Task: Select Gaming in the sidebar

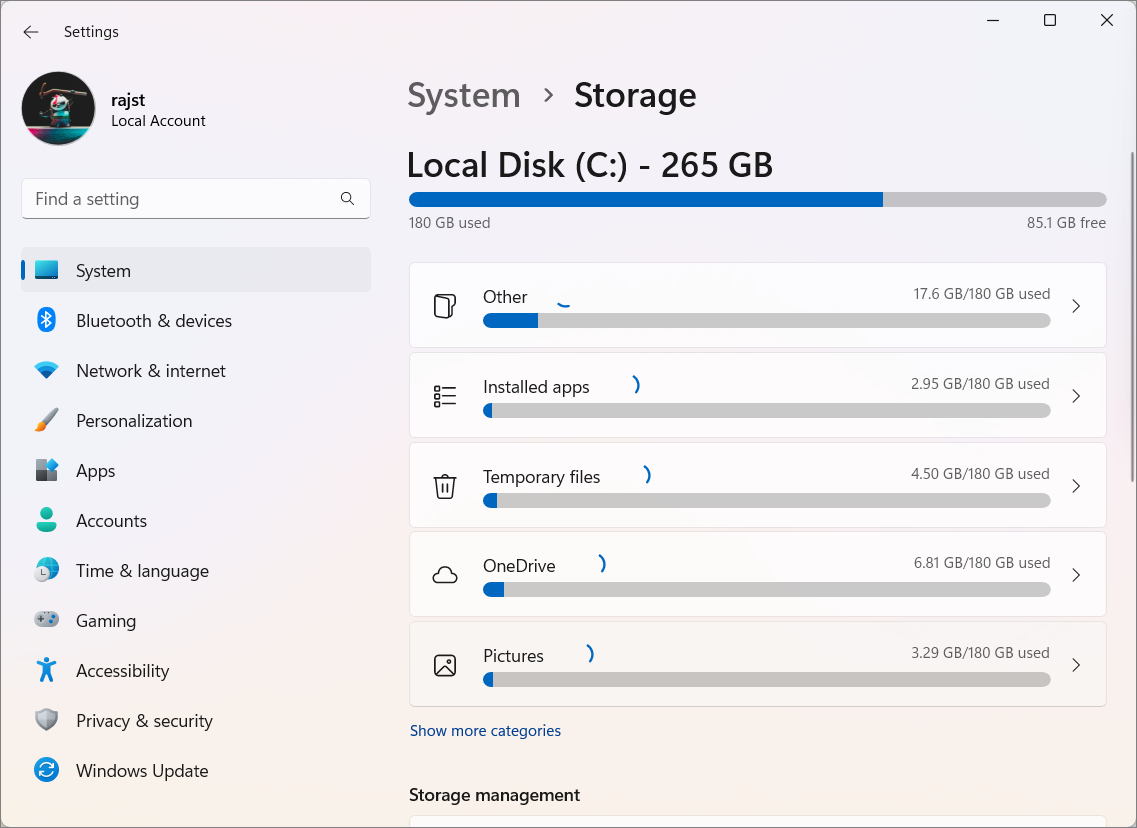Action: (106, 621)
